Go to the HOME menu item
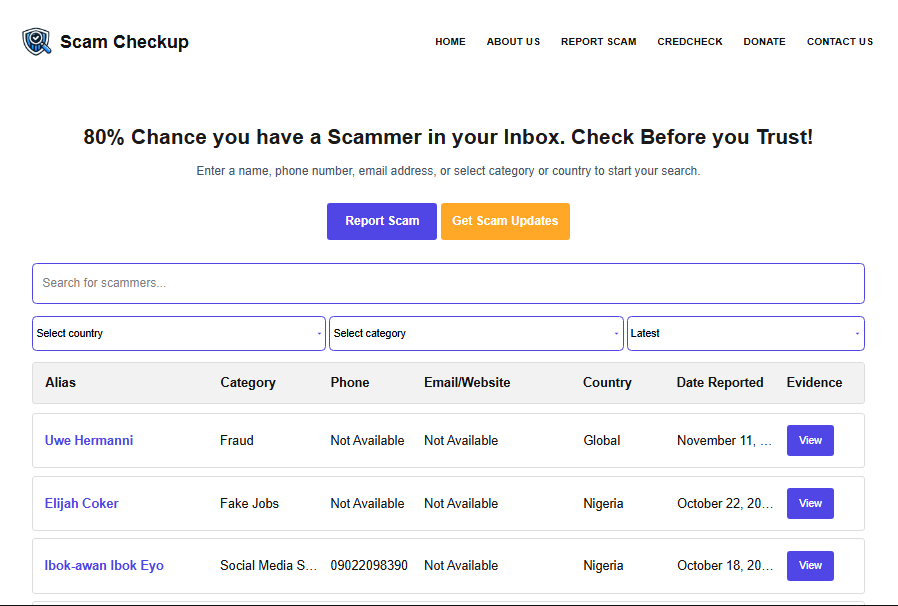This screenshot has height=606, width=898. coord(450,42)
